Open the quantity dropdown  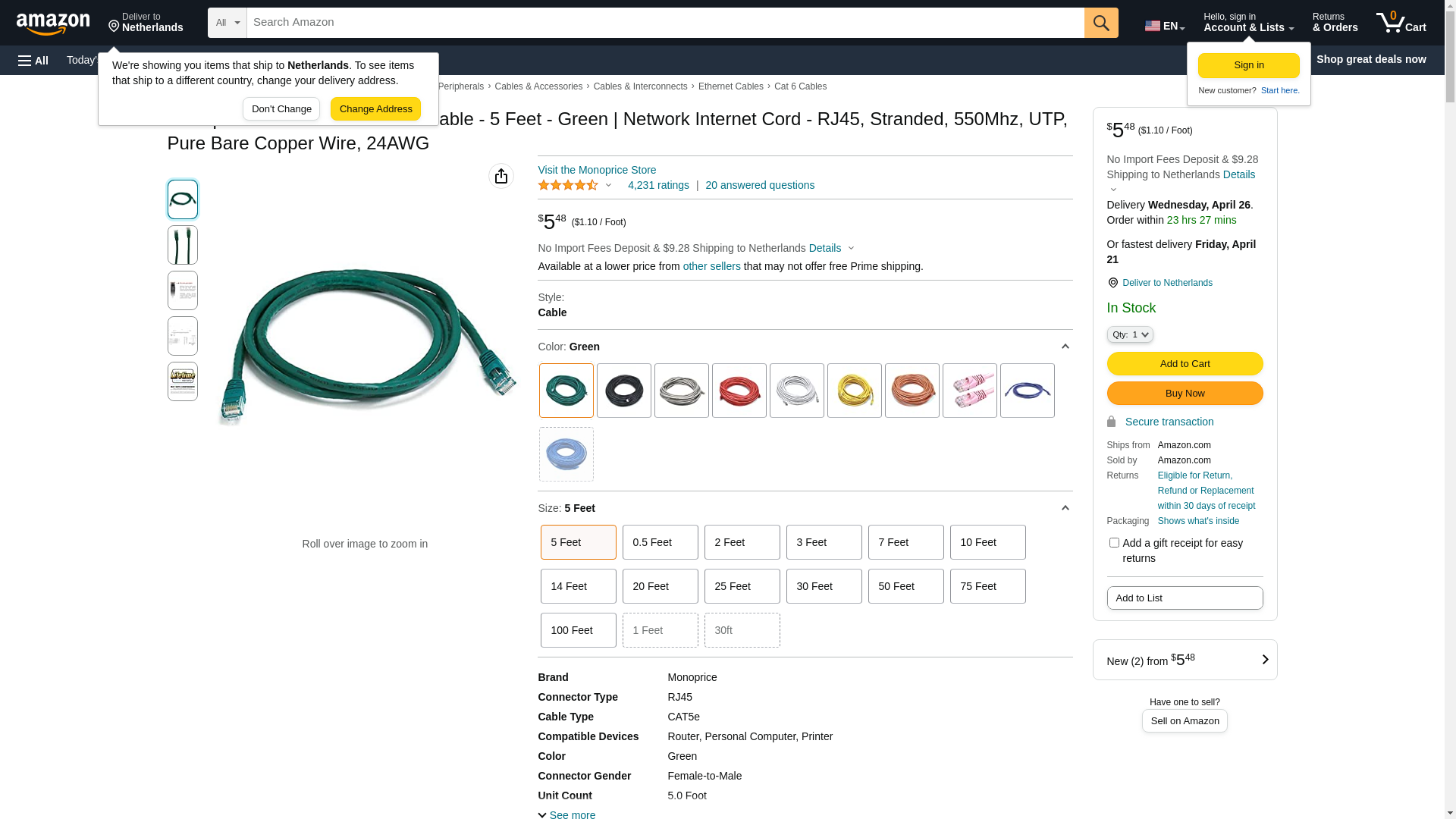click(x=1130, y=334)
